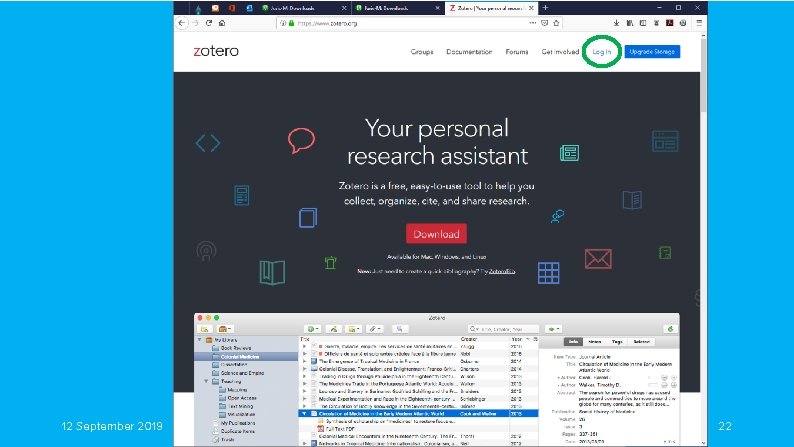The height and width of the screenshot is (447, 794).
Task: Click the green Sync icon in Zotero screenshot
Action: click(x=670, y=329)
